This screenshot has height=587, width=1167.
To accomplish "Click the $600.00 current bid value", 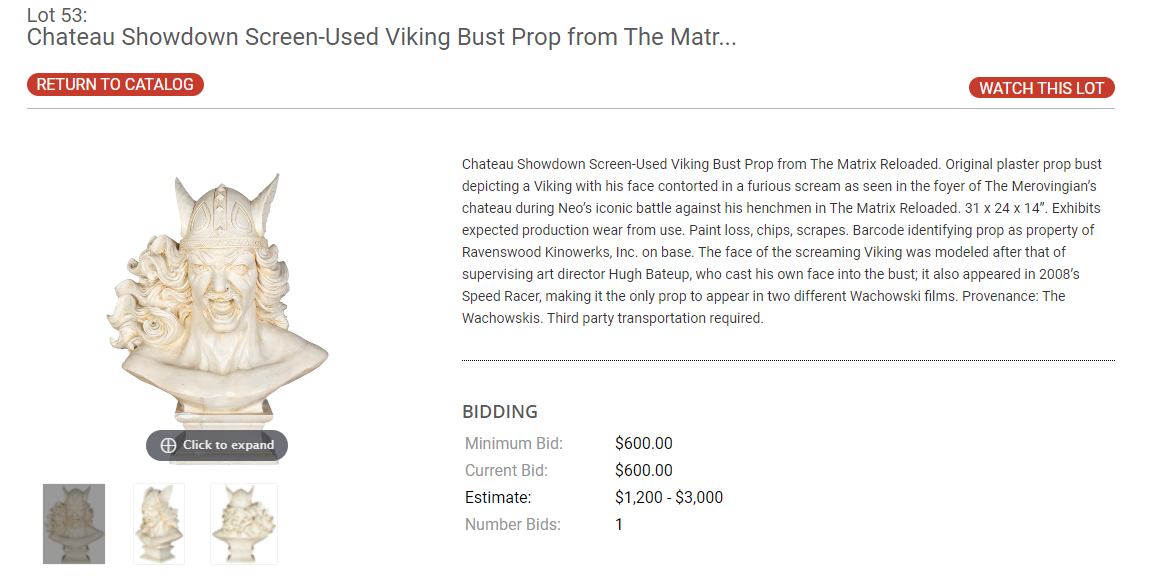I will point(643,470).
